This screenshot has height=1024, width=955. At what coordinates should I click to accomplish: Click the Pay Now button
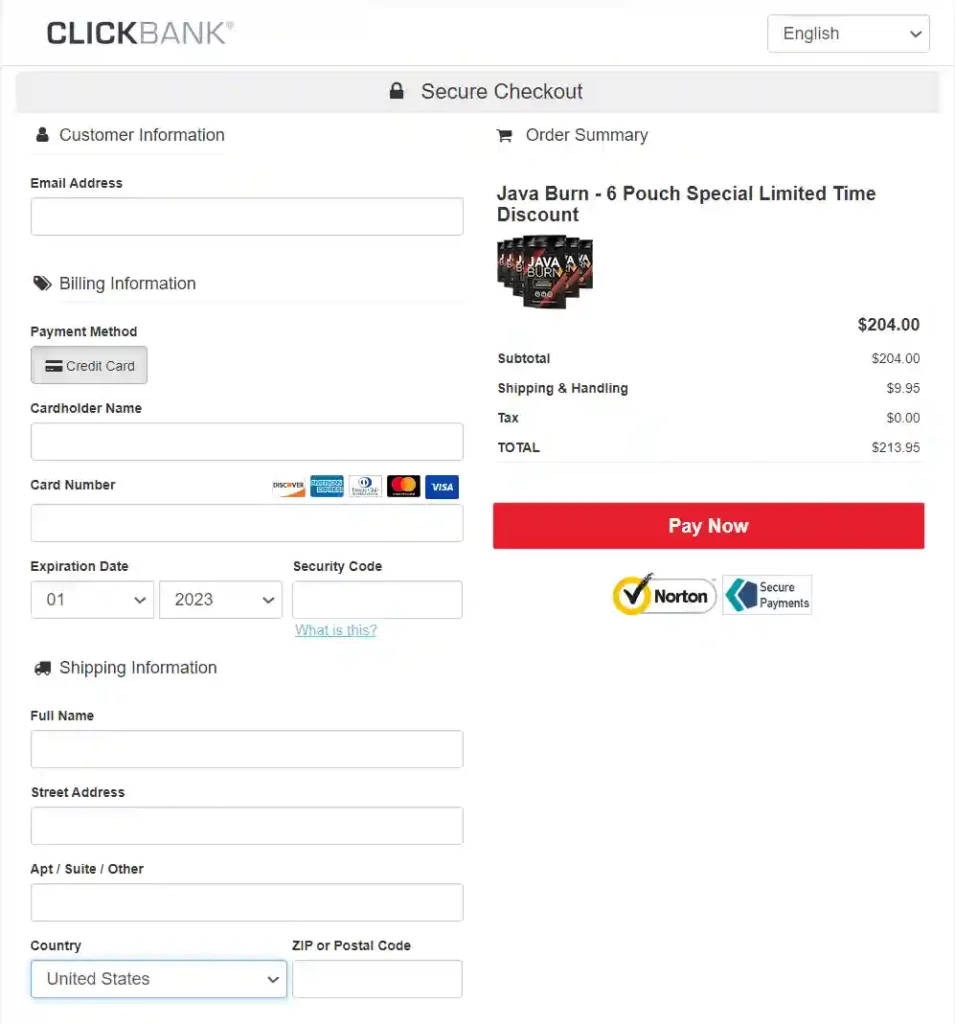point(708,526)
